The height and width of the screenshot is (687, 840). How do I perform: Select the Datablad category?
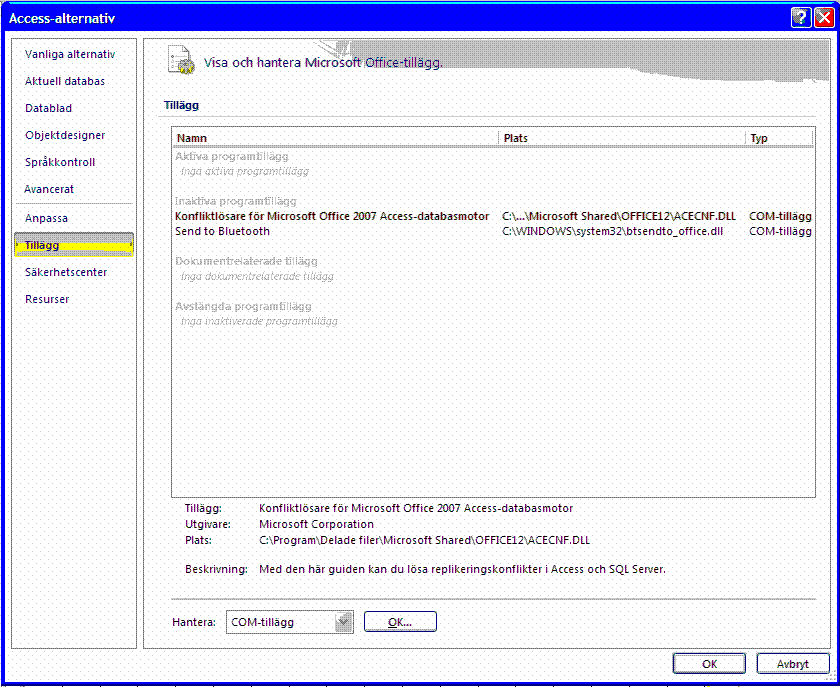pyautogui.click(x=48, y=108)
